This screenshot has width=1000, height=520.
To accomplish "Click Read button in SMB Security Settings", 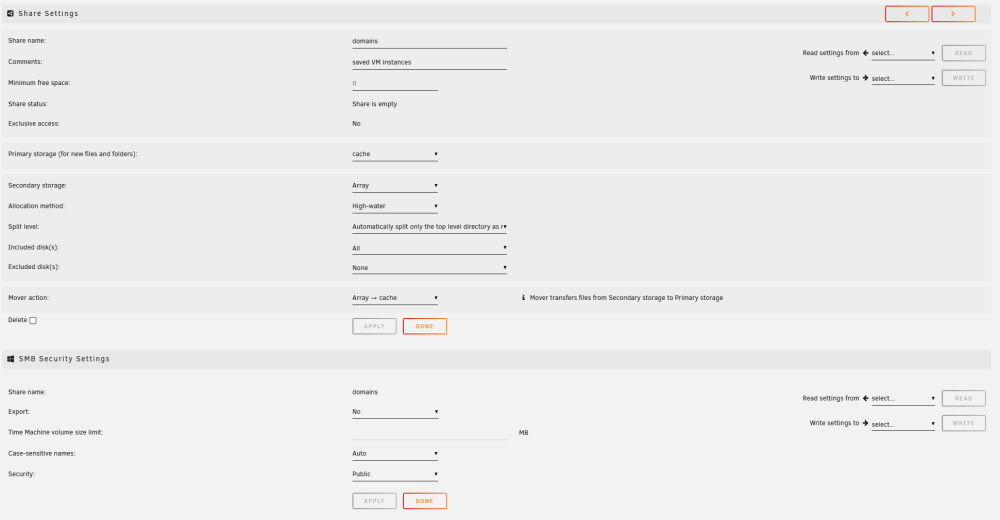I will (x=964, y=398).
